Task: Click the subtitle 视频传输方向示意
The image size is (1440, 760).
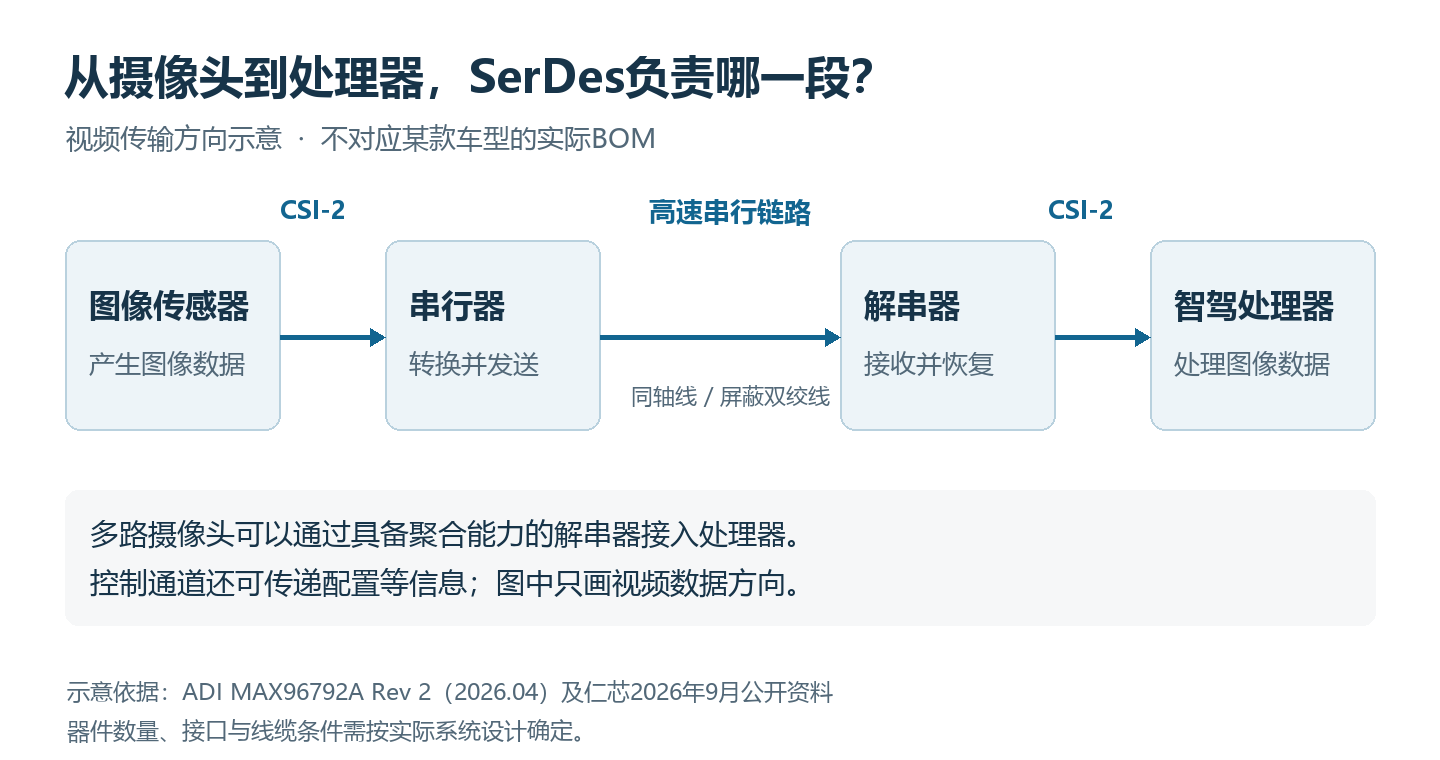Action: 174,139
